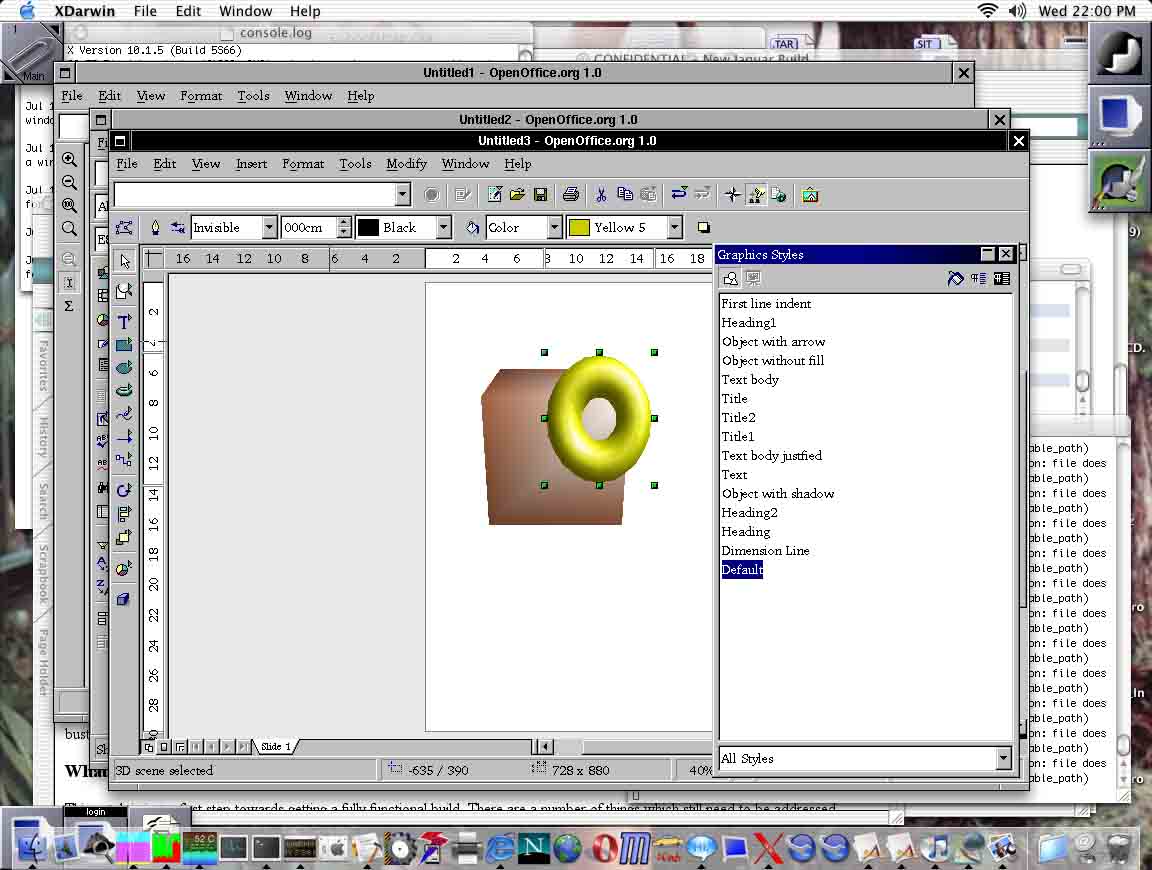Select the Ellipse tool
1152x870 pixels.
coord(124,367)
